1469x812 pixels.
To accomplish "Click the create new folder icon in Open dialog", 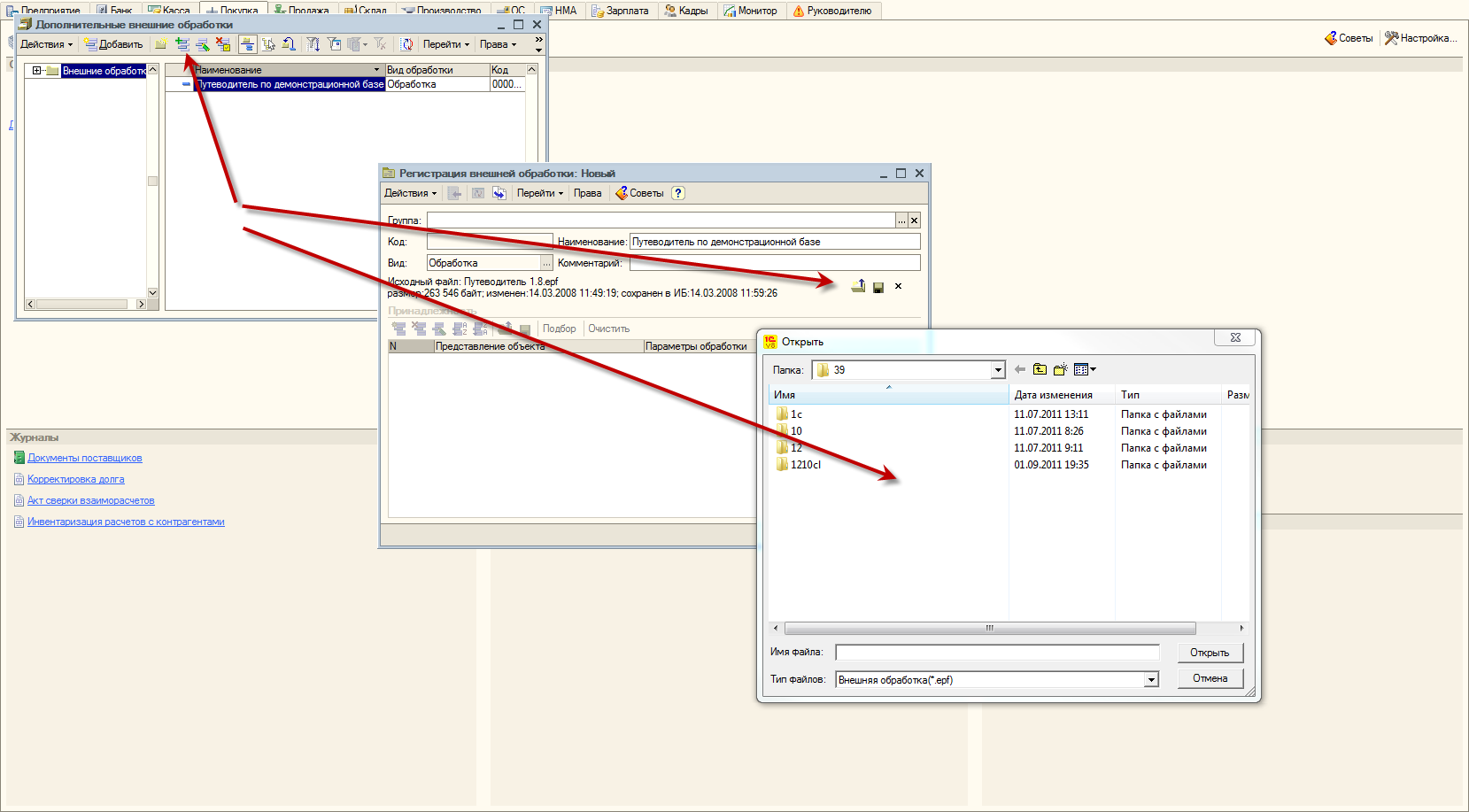I will [x=1060, y=369].
